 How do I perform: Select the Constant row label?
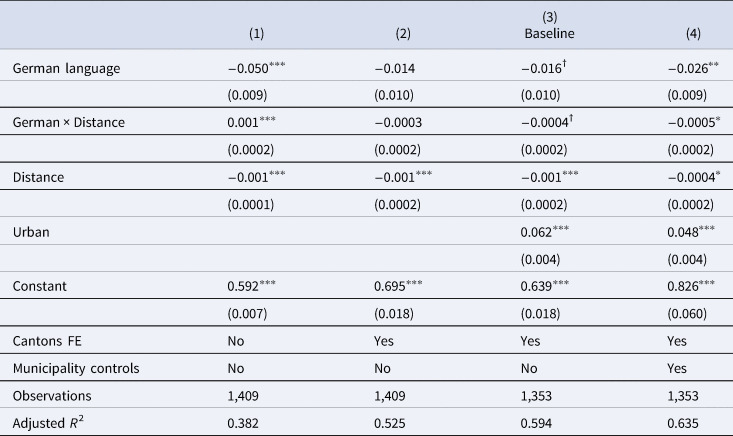click(x=40, y=286)
